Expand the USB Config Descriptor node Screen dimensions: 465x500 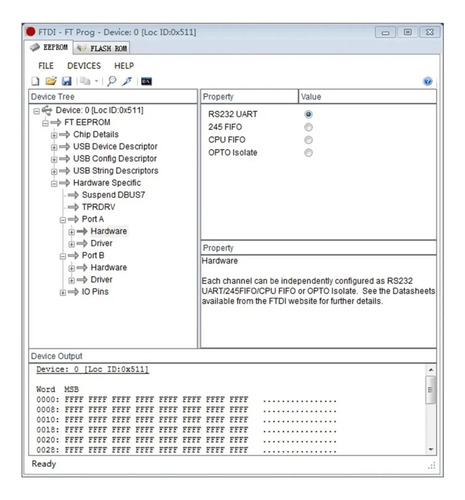click(54, 159)
